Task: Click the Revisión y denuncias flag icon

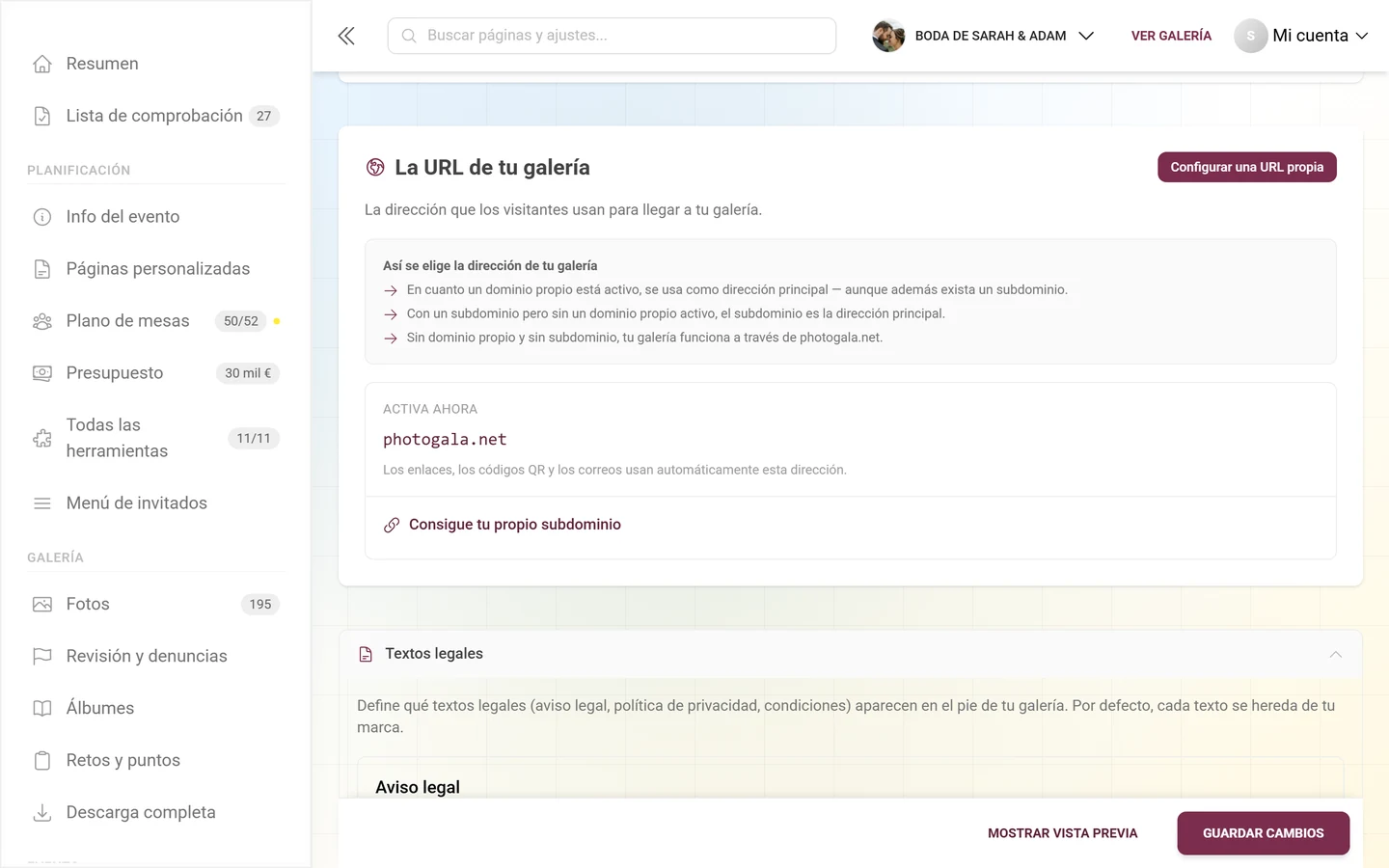Action: (42, 657)
